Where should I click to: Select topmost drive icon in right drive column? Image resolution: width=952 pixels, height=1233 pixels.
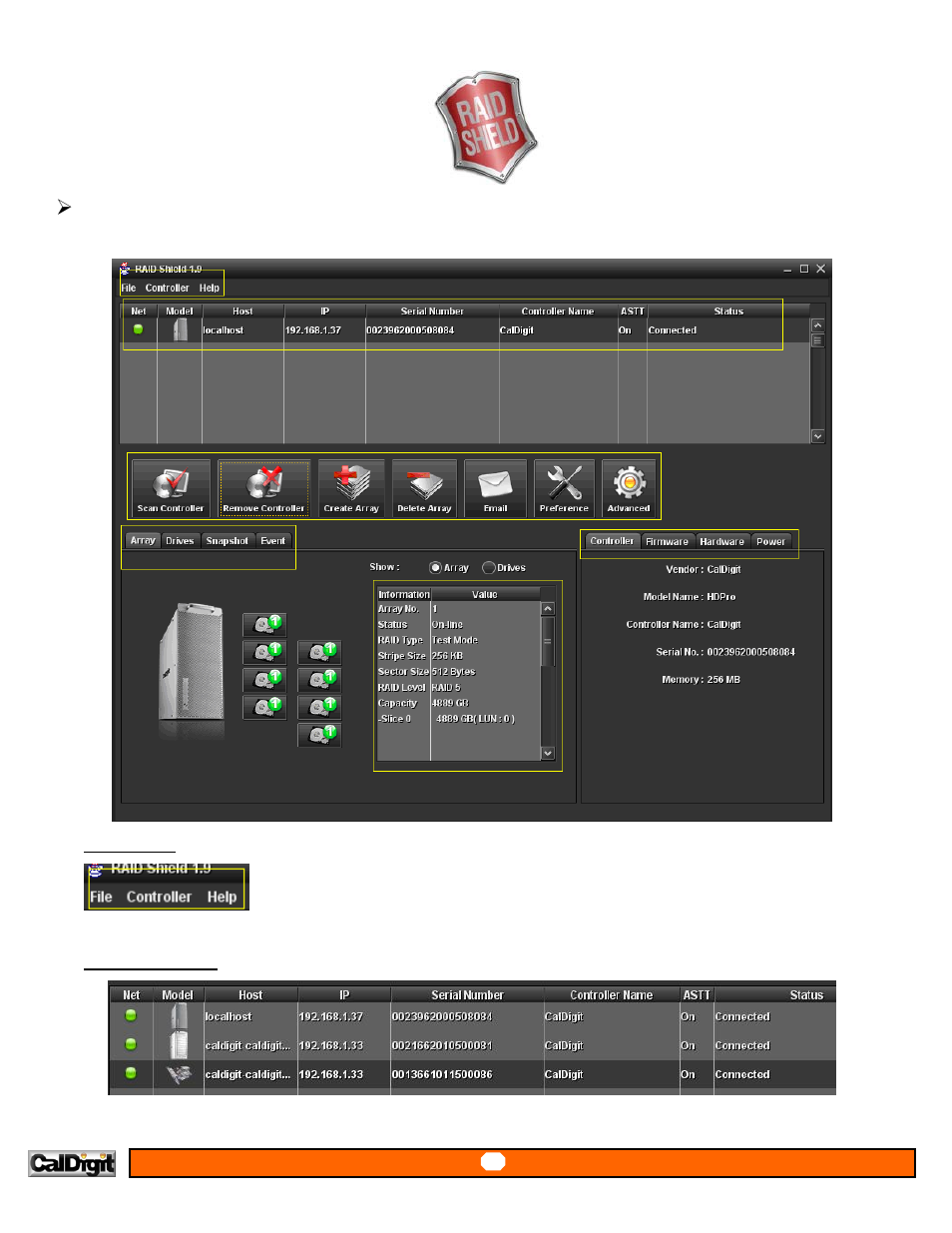[319, 652]
